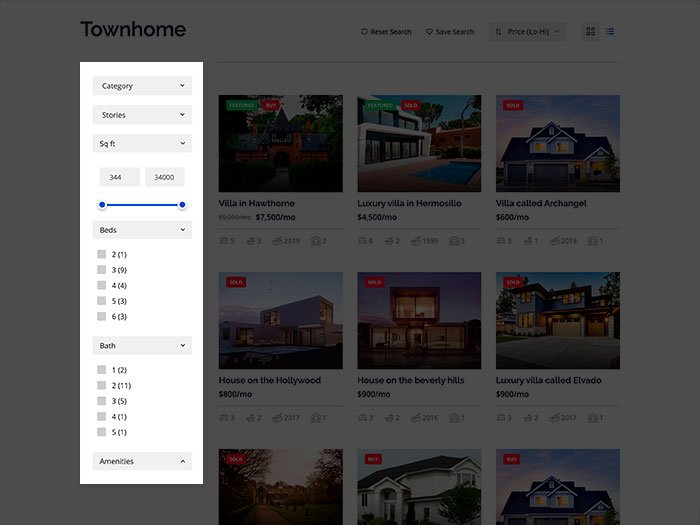Expand the Stories dropdown
This screenshot has width=700, height=525.
click(142, 115)
